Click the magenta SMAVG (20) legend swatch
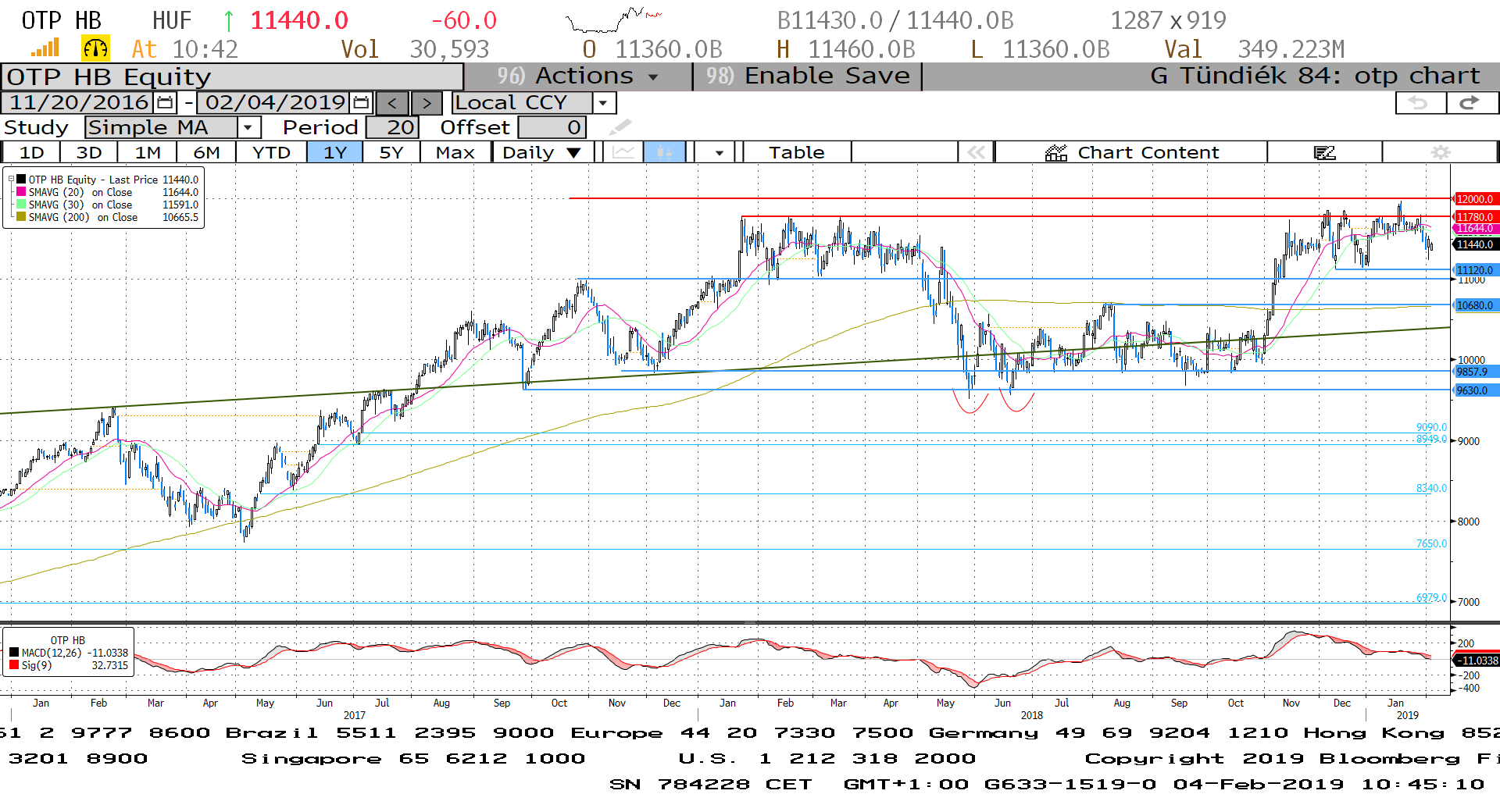Viewport: 1500px width, 812px height. (x=22, y=192)
